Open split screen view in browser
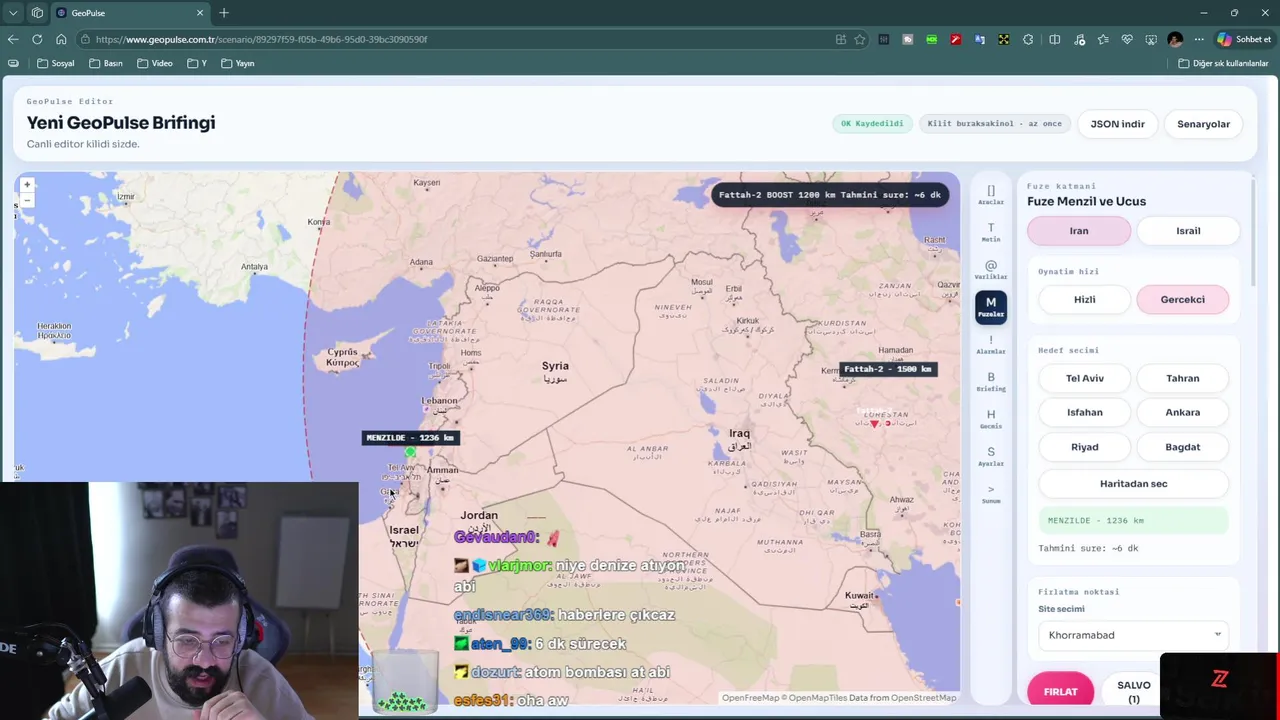 point(1054,39)
